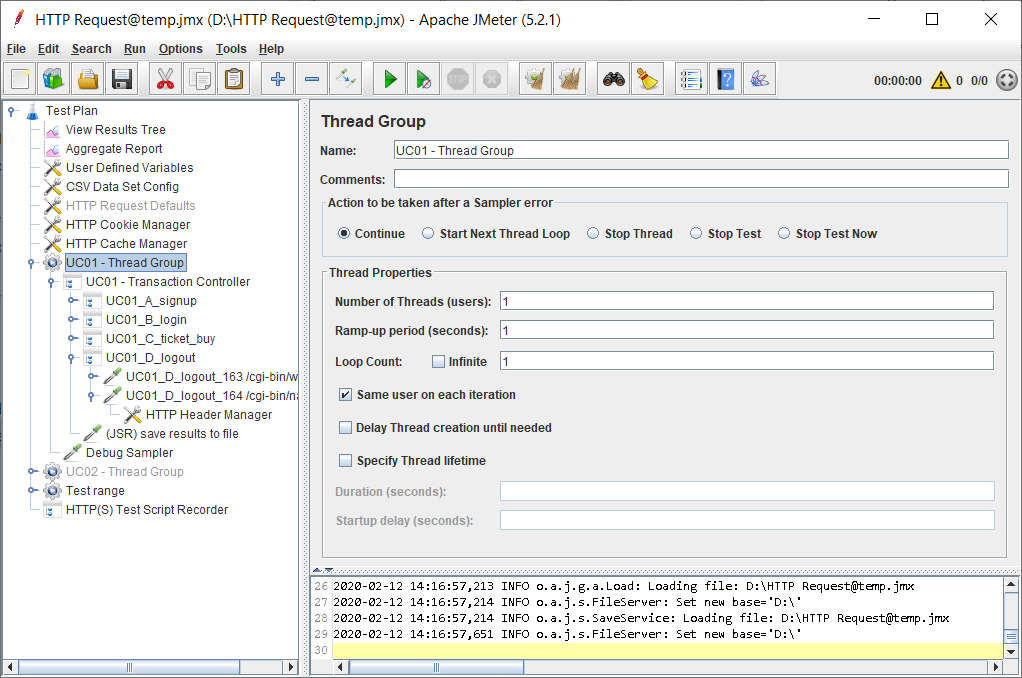1022x678 pixels.
Task: Start the test with green play icon
Action: coord(390,80)
